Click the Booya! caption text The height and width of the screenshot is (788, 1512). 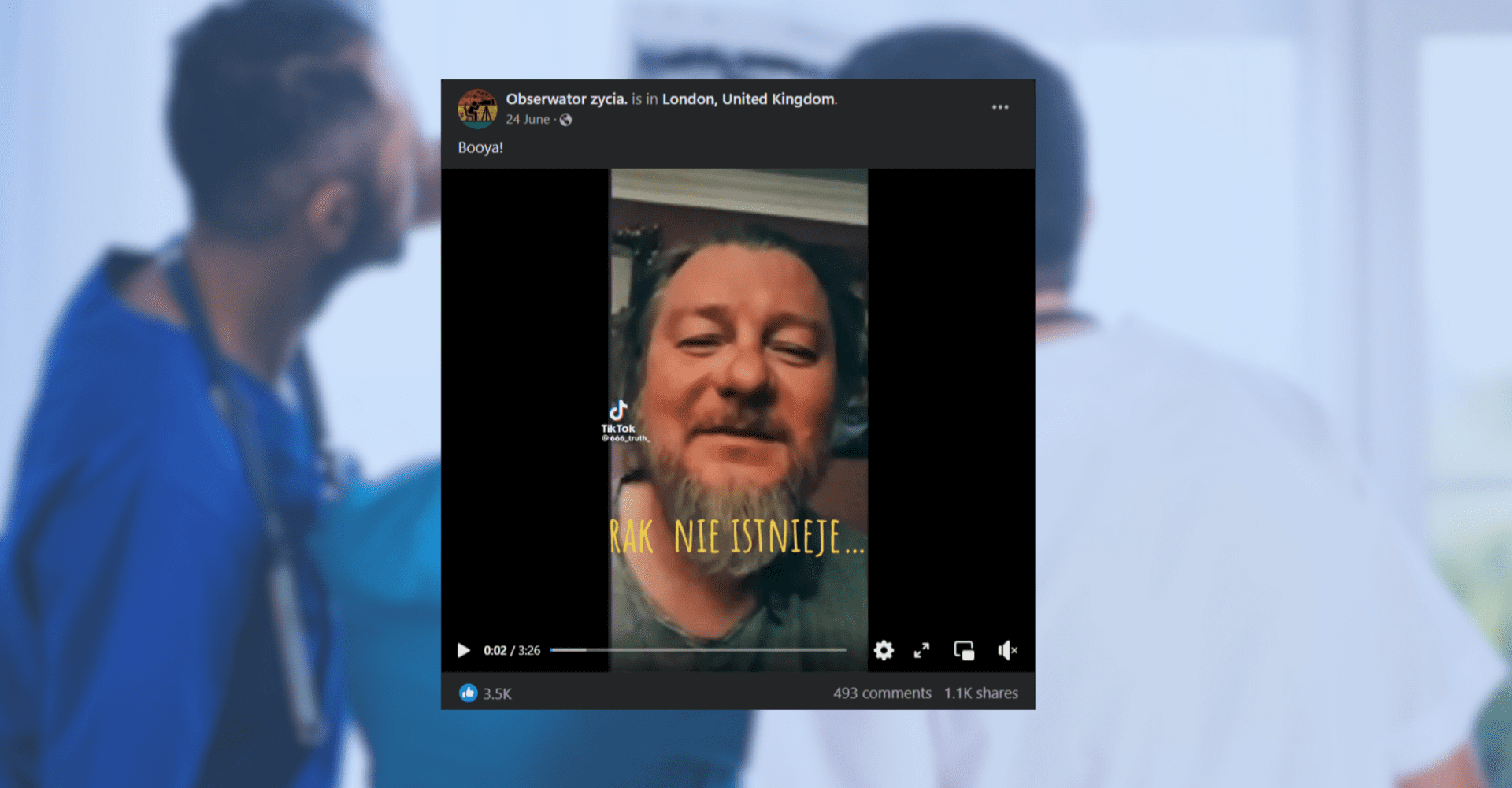click(480, 147)
